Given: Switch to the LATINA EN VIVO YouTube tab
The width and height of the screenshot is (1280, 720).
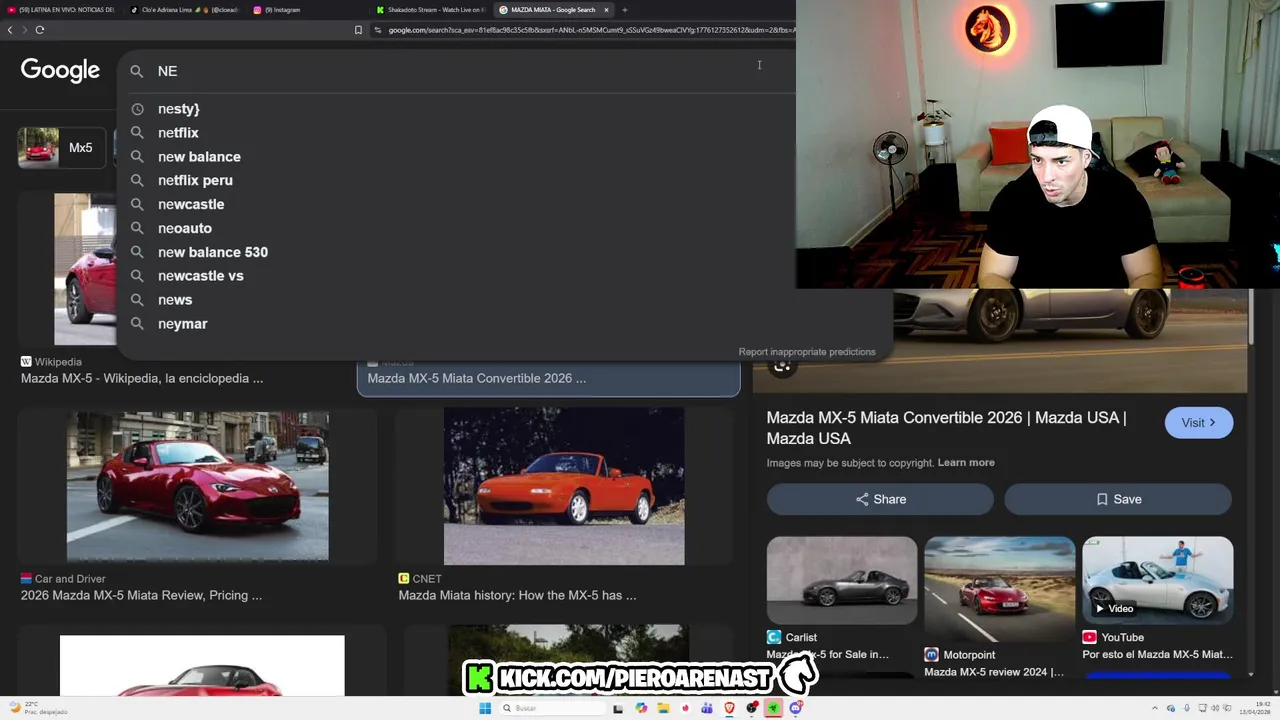Looking at the screenshot, I should click(60, 10).
